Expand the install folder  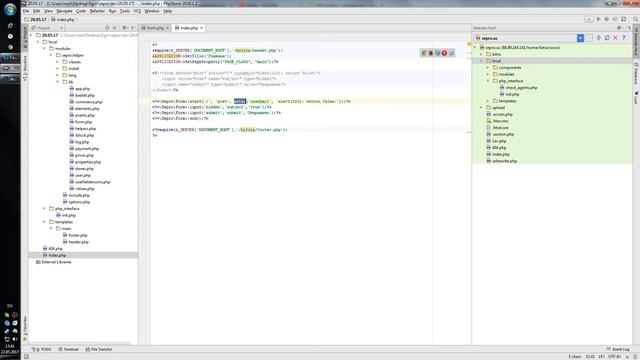click(x=58, y=69)
